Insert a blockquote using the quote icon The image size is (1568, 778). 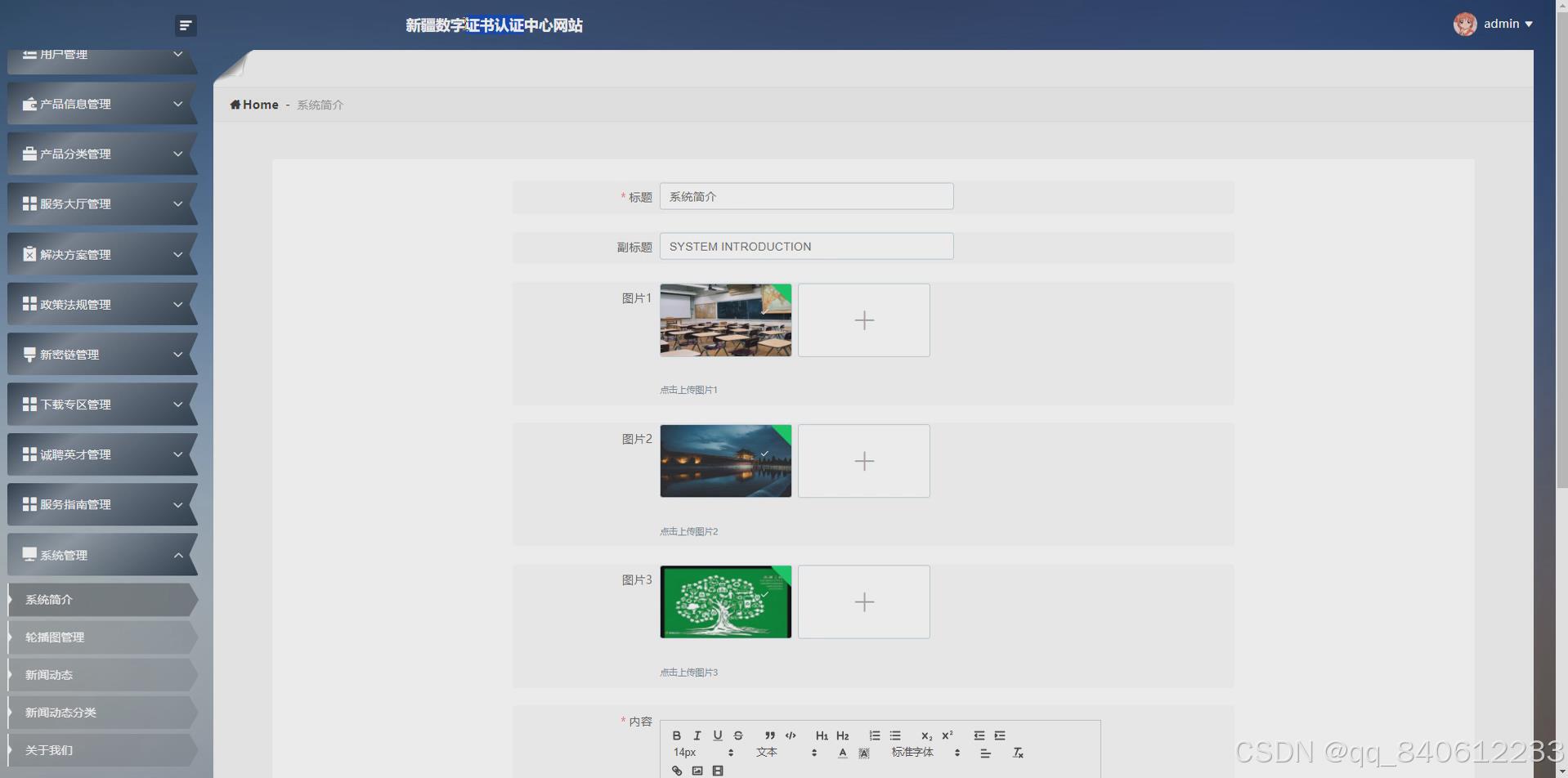tap(769, 736)
